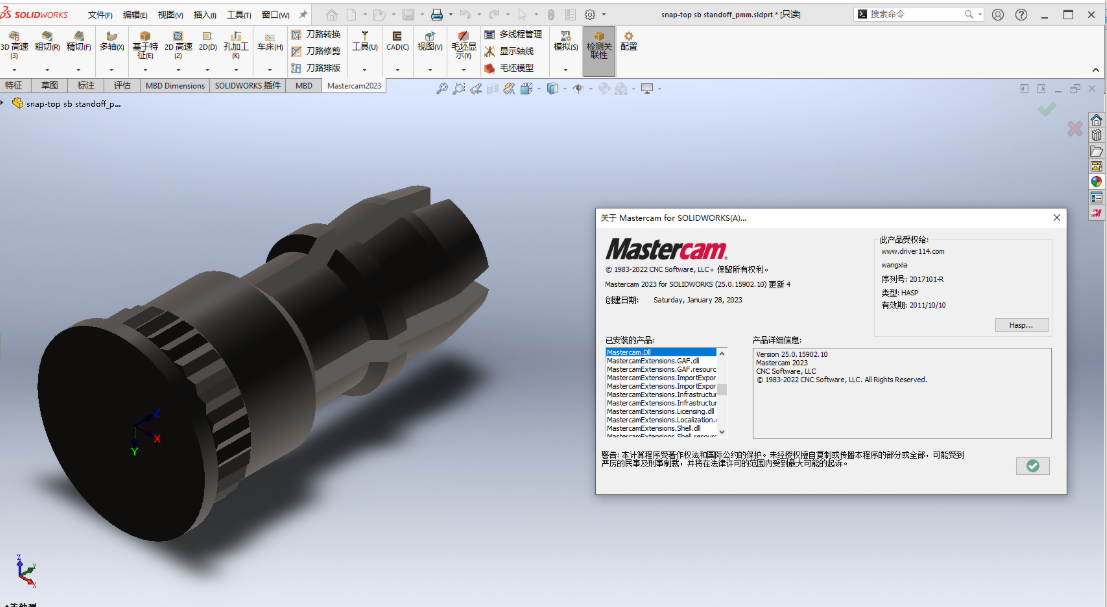Switch to the SOLIDWORKS 插件 tab
Image resolution: width=1107 pixels, height=607 pixels.
coord(248,85)
